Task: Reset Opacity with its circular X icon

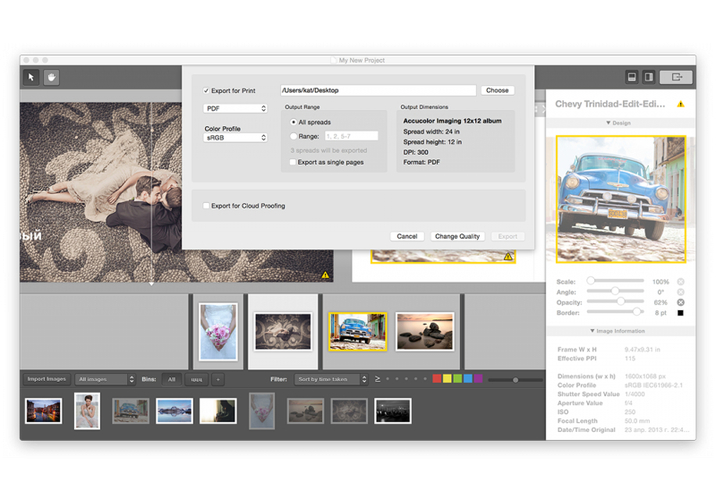Action: coord(680,302)
